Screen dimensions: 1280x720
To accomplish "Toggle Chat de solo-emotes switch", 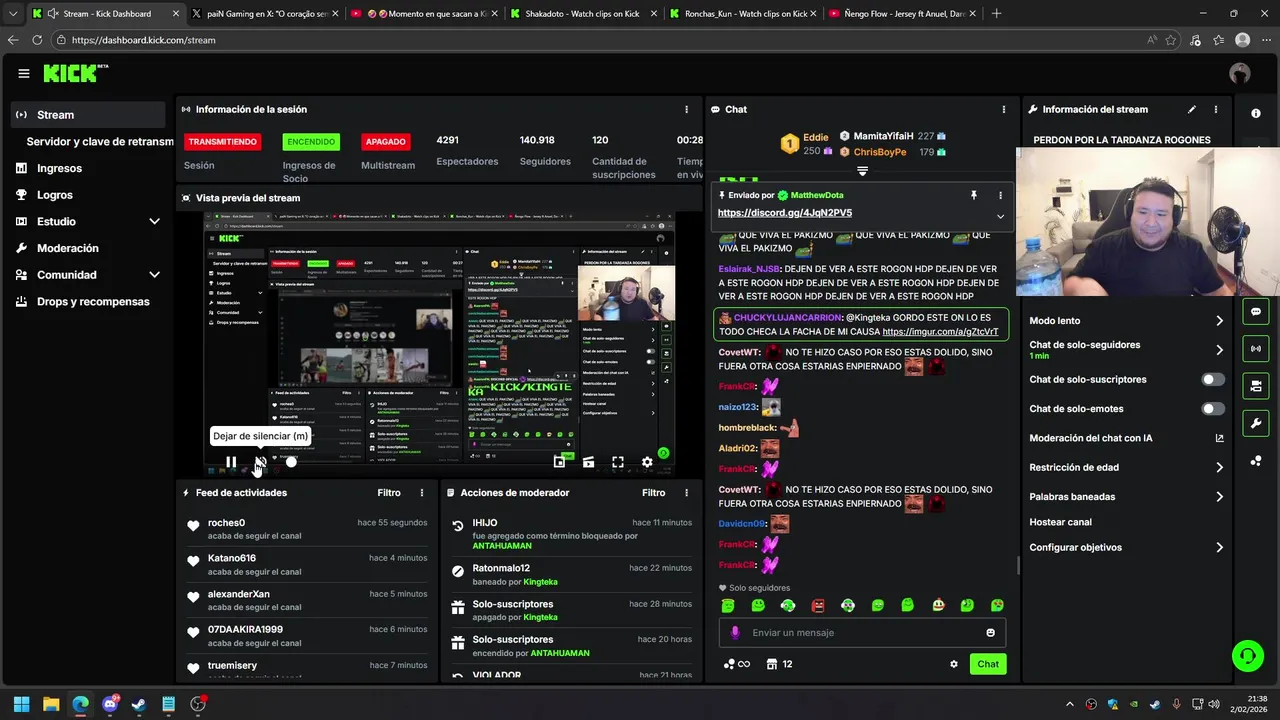I will click(x=1213, y=408).
